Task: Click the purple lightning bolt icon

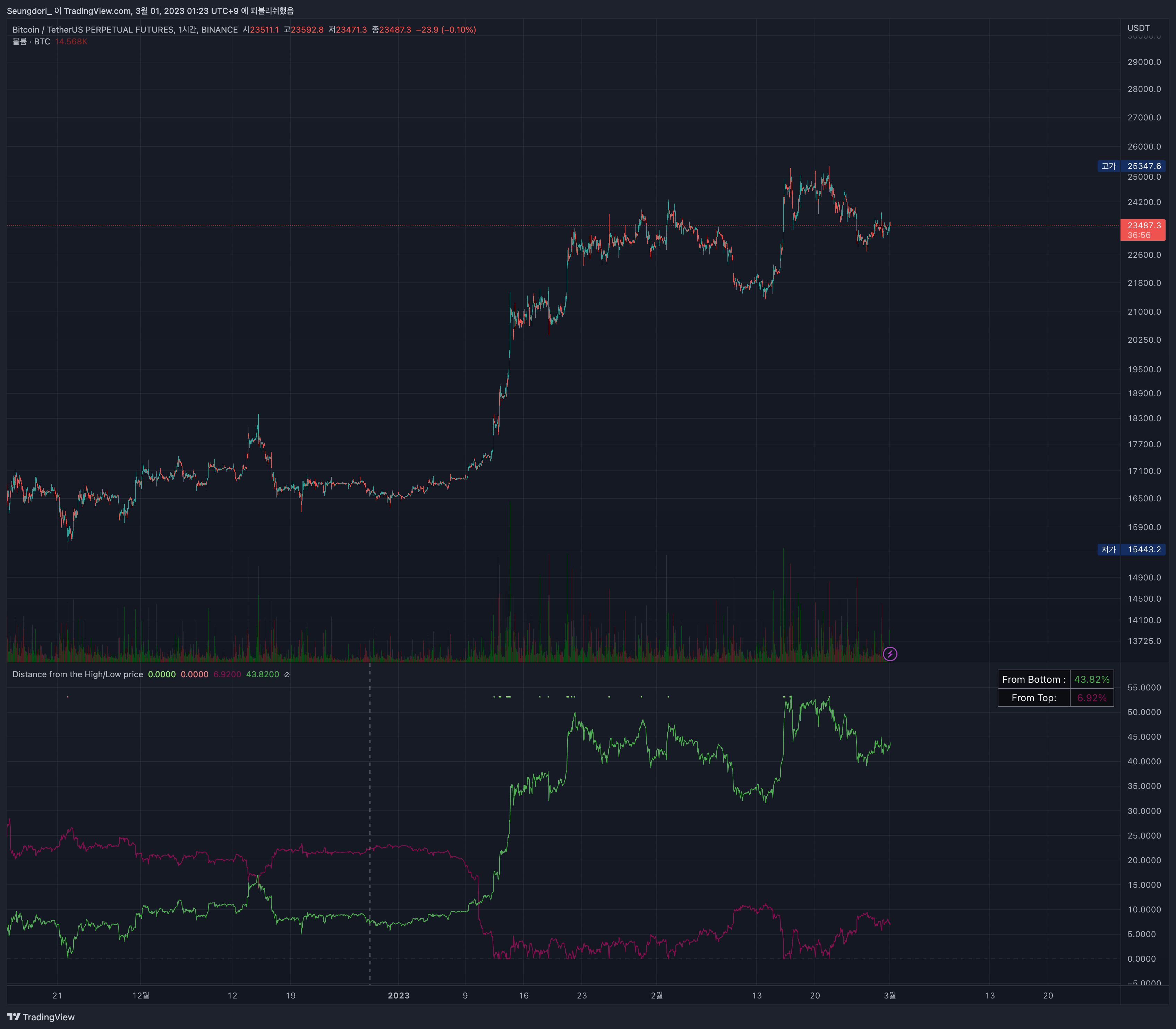Action: (890, 654)
